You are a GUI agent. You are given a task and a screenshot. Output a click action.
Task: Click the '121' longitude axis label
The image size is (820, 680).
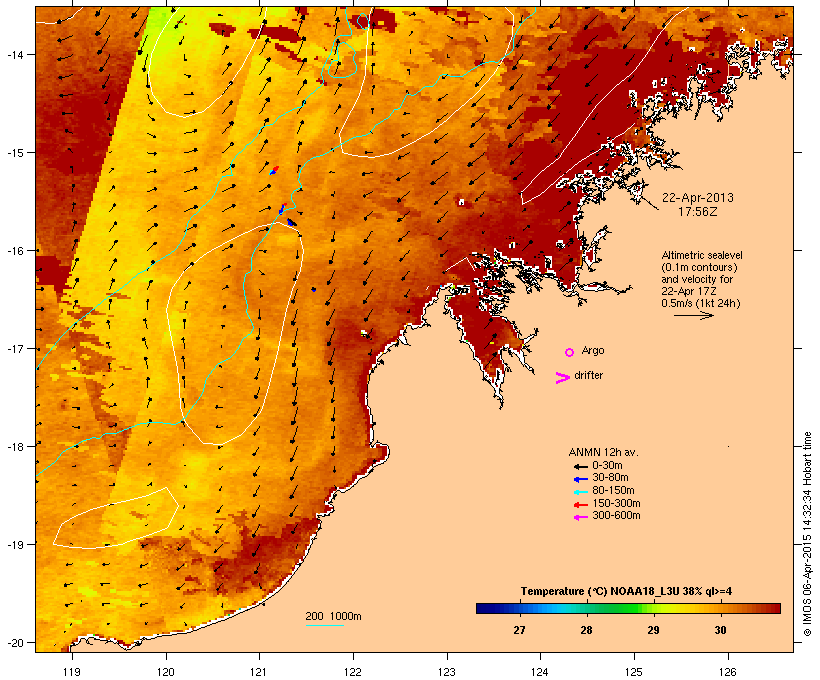pyautogui.click(x=259, y=672)
